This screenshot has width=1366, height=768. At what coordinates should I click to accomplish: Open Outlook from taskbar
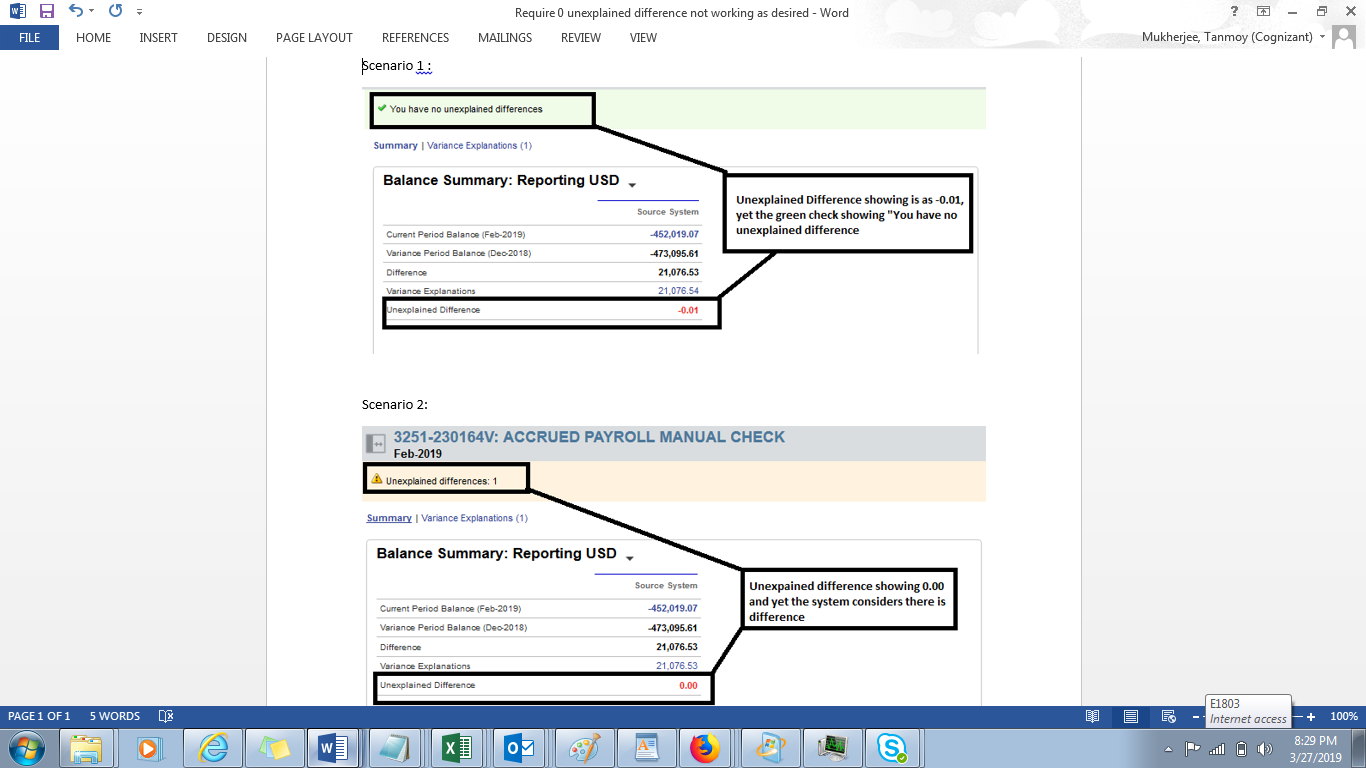[519, 748]
